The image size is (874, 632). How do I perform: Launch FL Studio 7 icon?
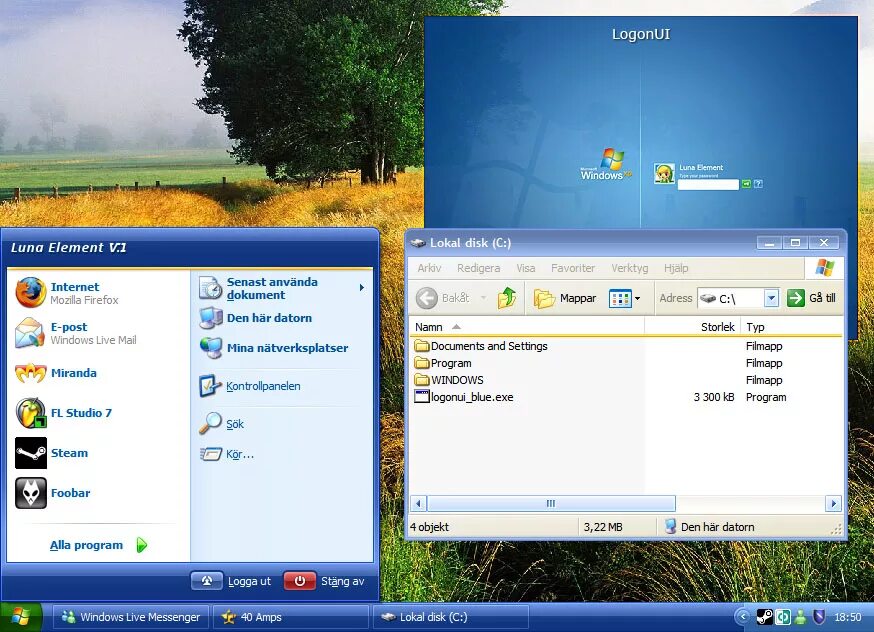click(x=30, y=413)
